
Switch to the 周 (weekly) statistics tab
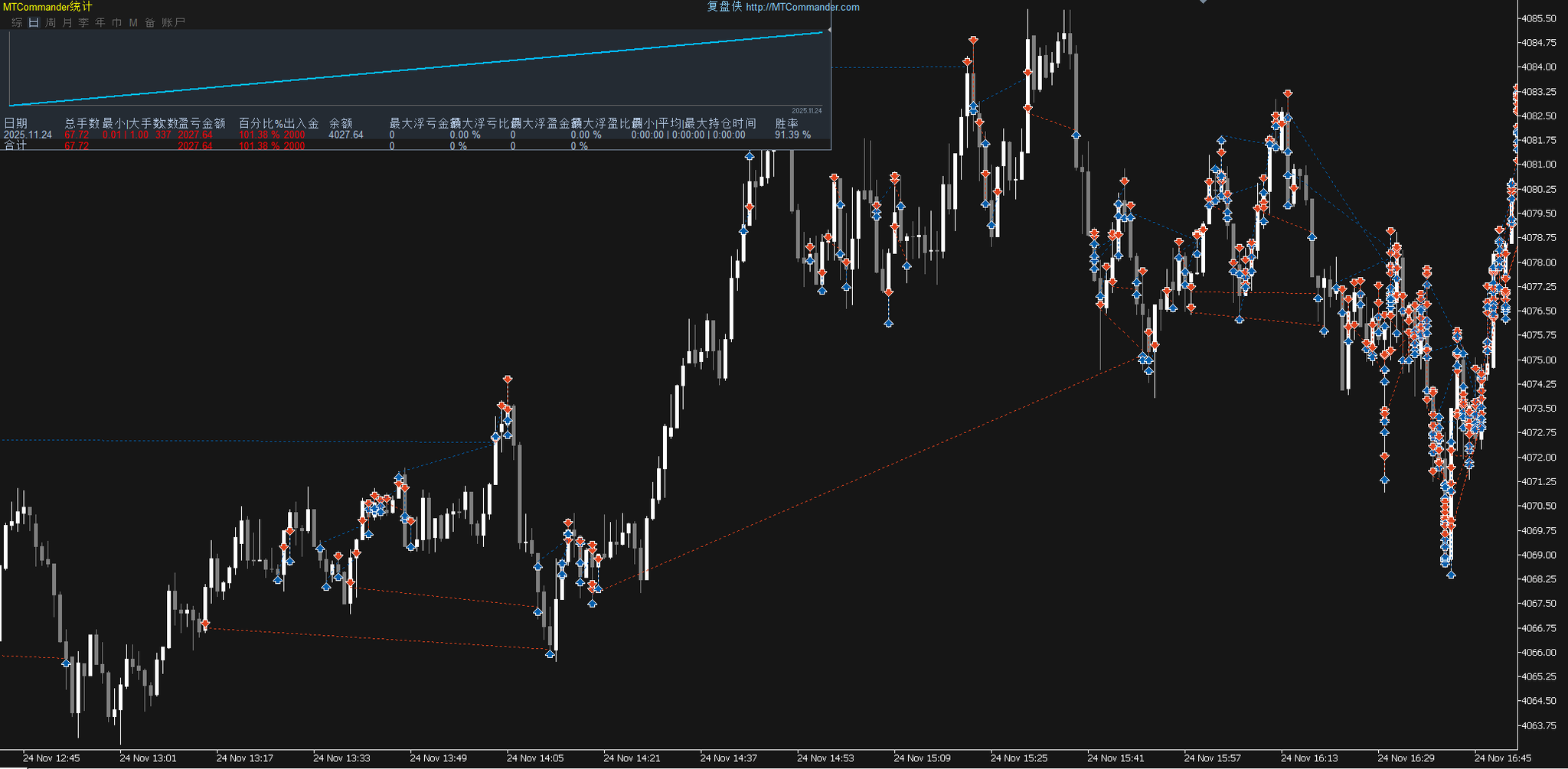tap(51, 23)
